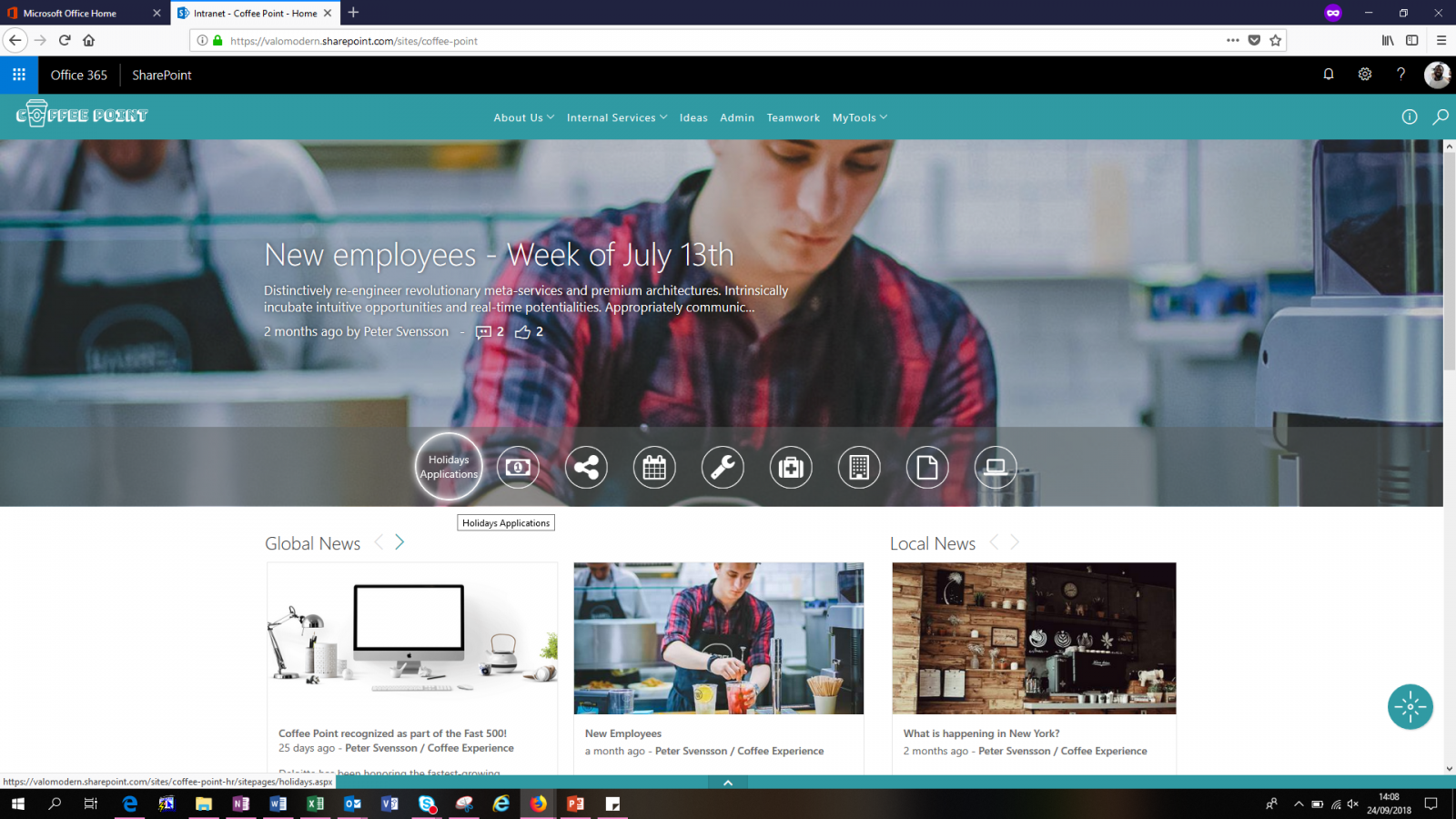Viewport: 1456px width, 819px height.
Task: Expand the About Us menu
Action: pos(524,117)
